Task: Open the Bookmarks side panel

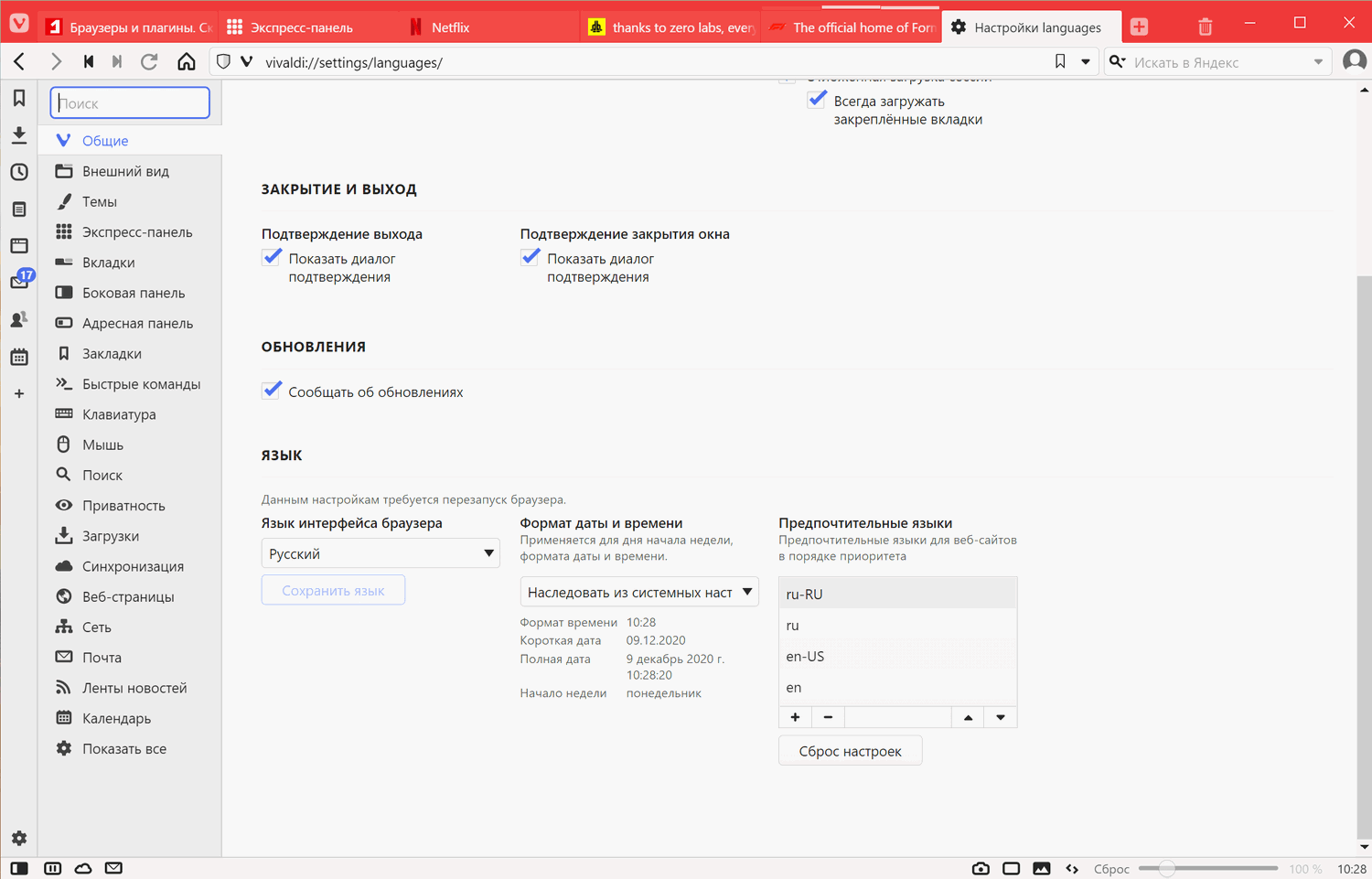Action: coord(19,98)
